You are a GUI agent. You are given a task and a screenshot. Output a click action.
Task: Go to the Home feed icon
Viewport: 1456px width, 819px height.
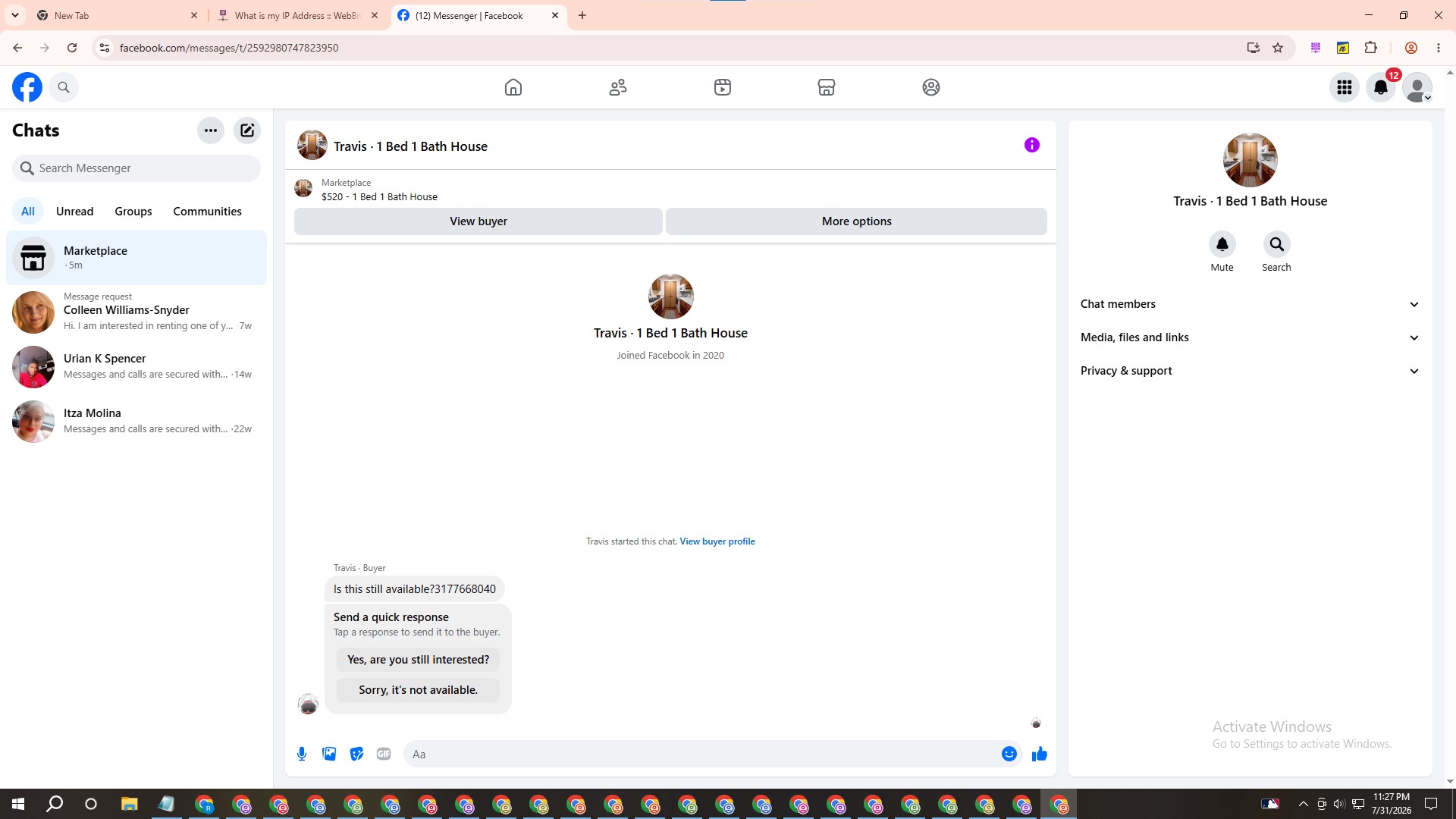coord(513,87)
